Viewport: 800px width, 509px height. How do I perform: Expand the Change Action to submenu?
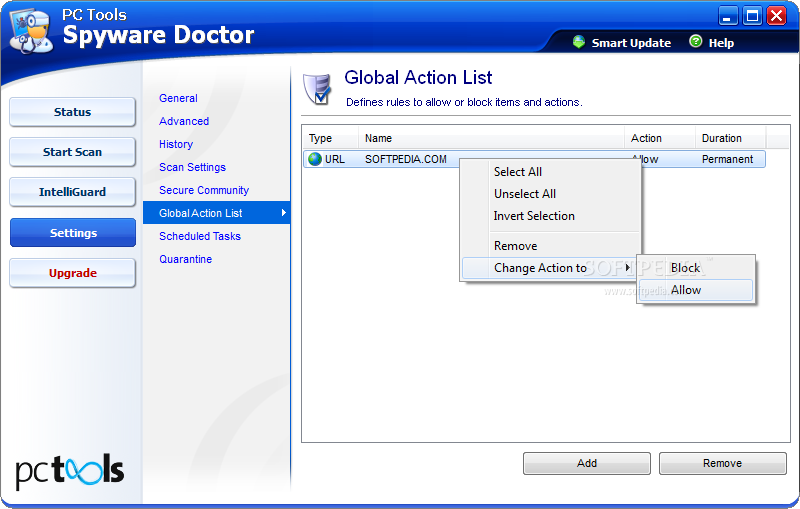(x=551, y=268)
